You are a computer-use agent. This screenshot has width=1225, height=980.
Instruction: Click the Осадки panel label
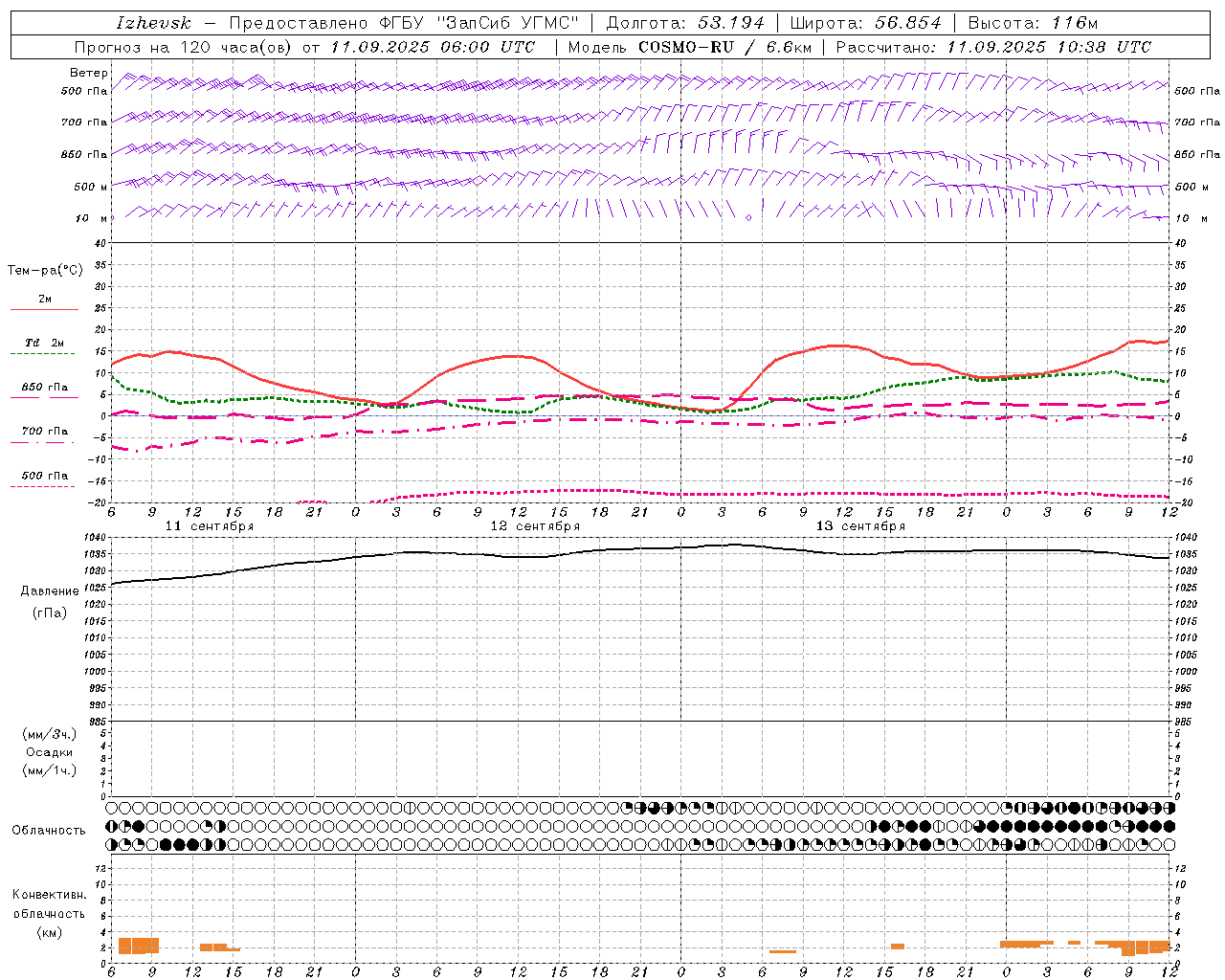(x=49, y=752)
